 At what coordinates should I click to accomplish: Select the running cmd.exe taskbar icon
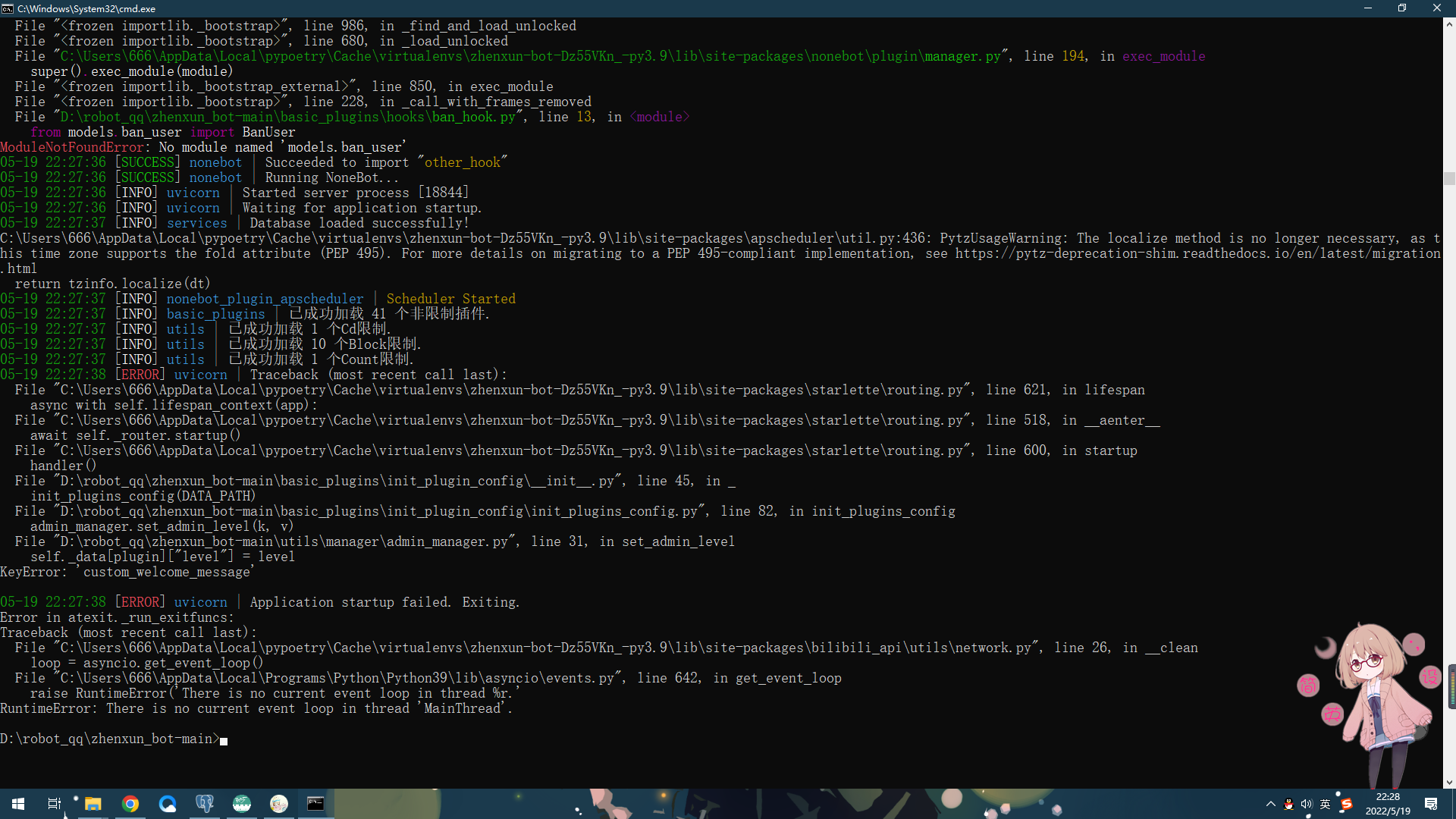(x=315, y=804)
